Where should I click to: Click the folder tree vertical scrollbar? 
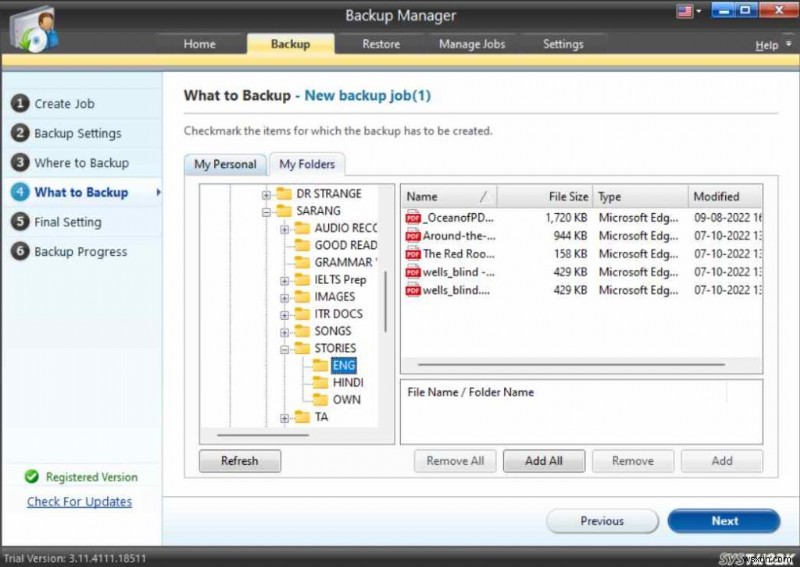386,302
